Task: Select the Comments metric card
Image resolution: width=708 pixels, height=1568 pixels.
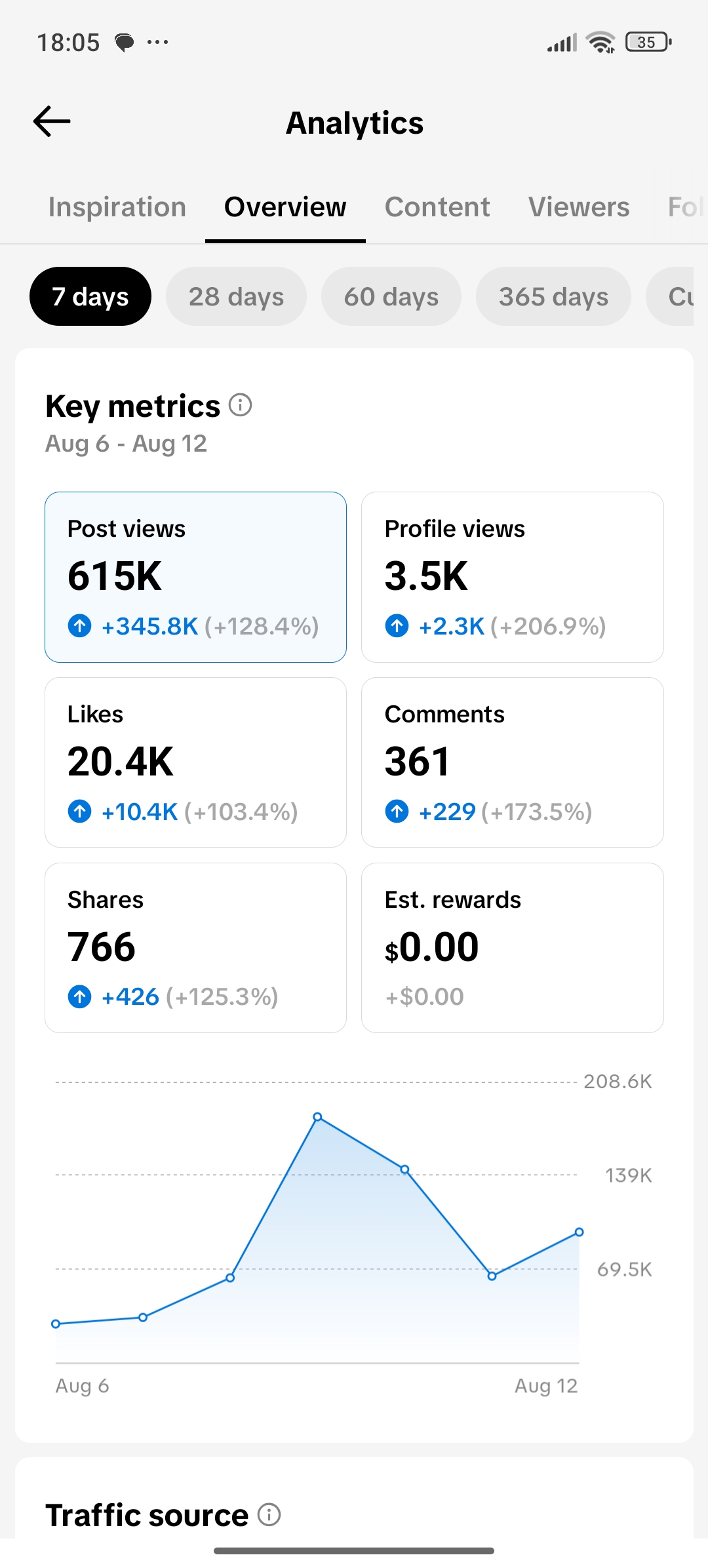Action: pos(513,762)
